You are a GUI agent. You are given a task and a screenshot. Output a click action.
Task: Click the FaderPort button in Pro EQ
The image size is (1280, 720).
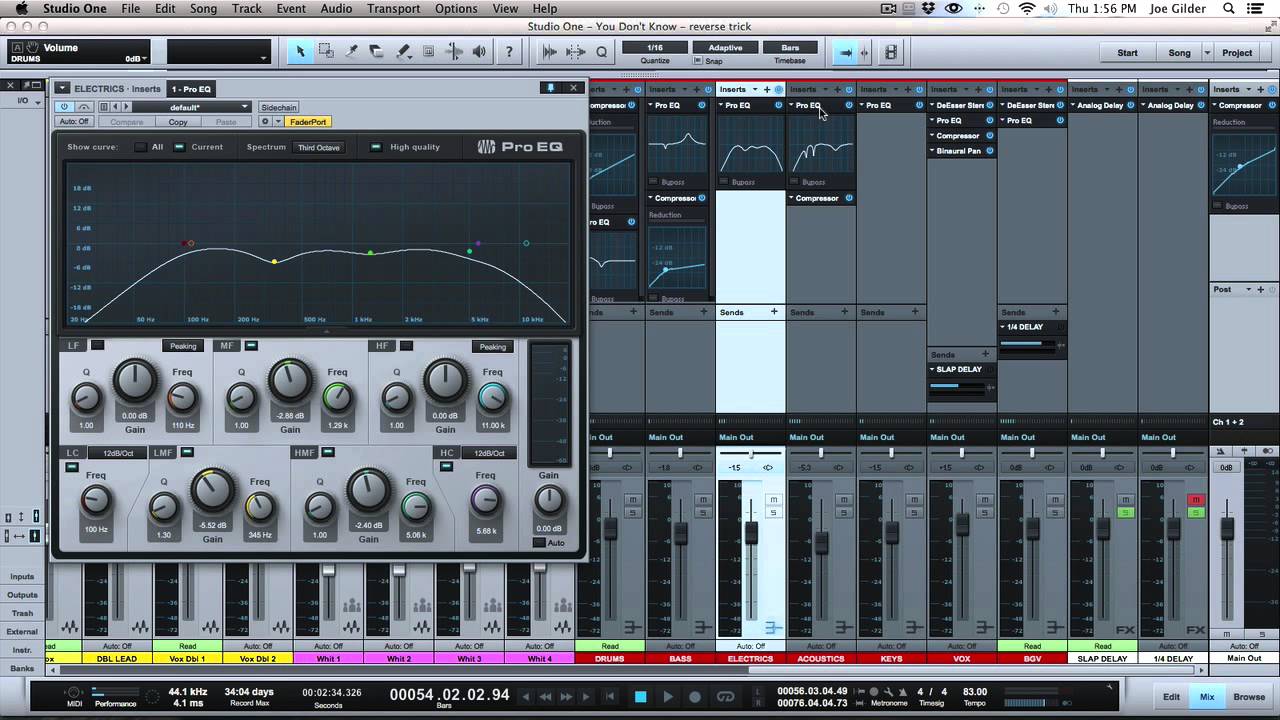[x=308, y=122]
